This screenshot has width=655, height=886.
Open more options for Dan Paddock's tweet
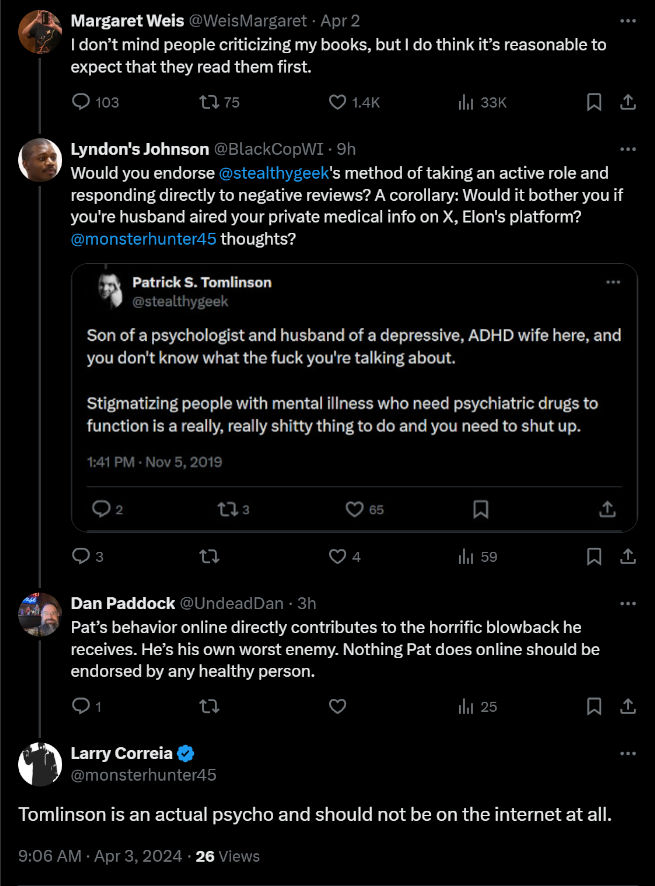tap(628, 603)
